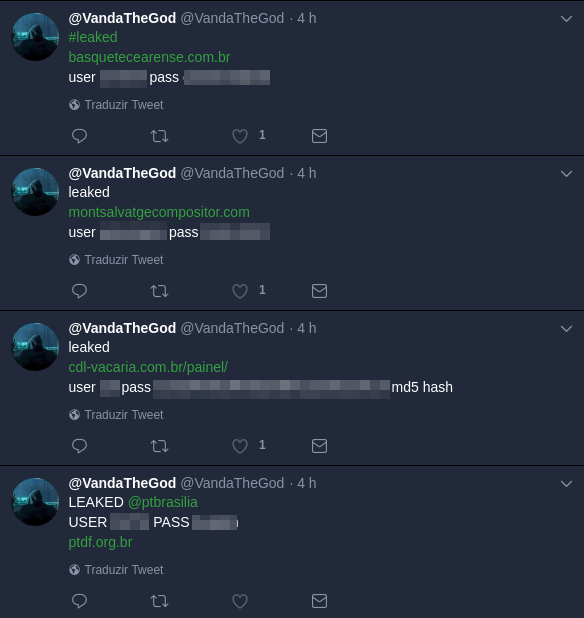Screen dimensions: 584x618
Task: Visit the cdl-vacaria.com.br/painel/ link
Action: click(x=148, y=367)
